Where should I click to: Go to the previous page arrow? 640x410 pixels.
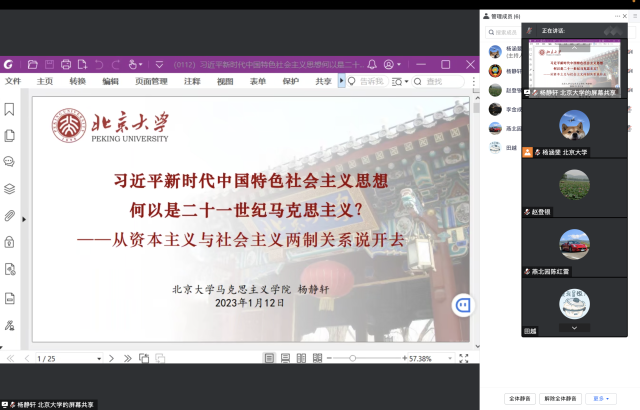(x=27, y=358)
